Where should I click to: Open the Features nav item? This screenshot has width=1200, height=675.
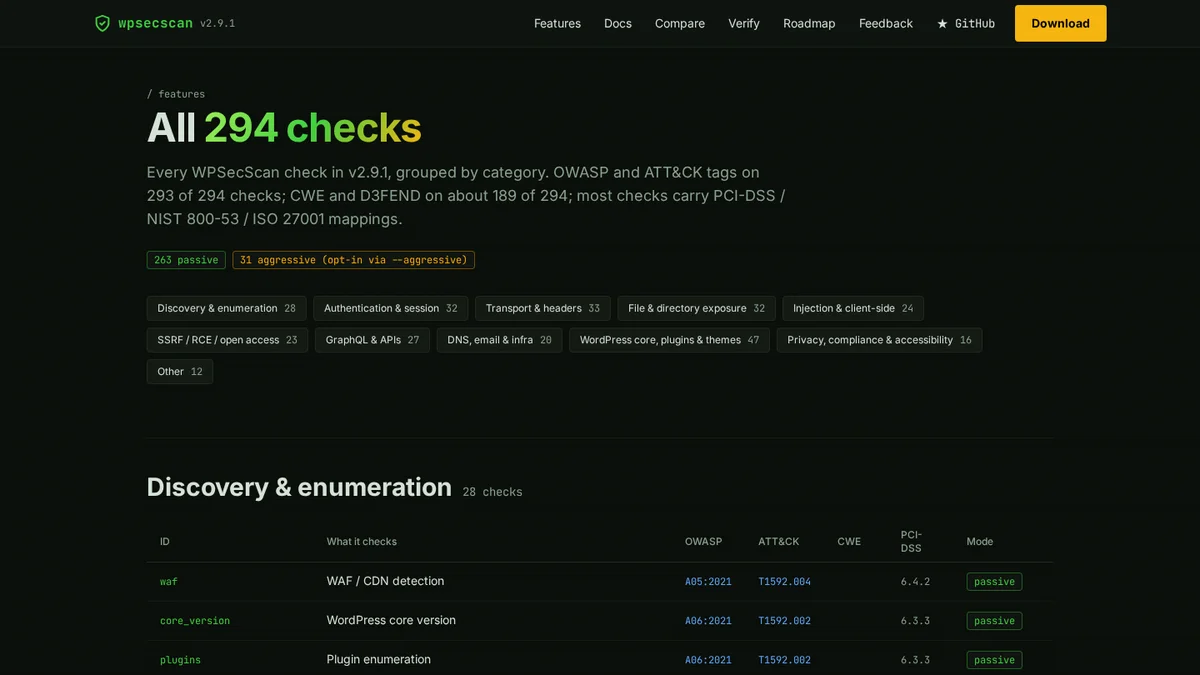[x=557, y=23]
